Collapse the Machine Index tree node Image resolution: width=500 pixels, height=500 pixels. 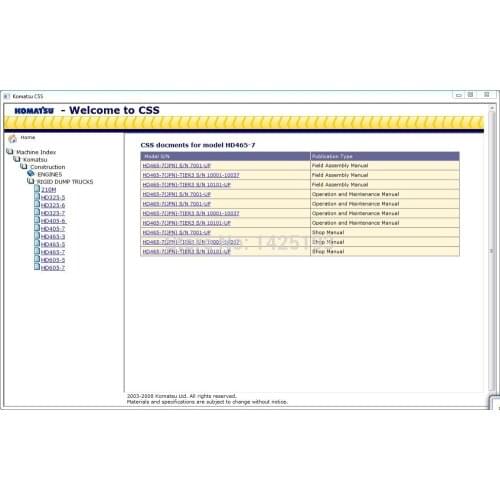pos(36,152)
